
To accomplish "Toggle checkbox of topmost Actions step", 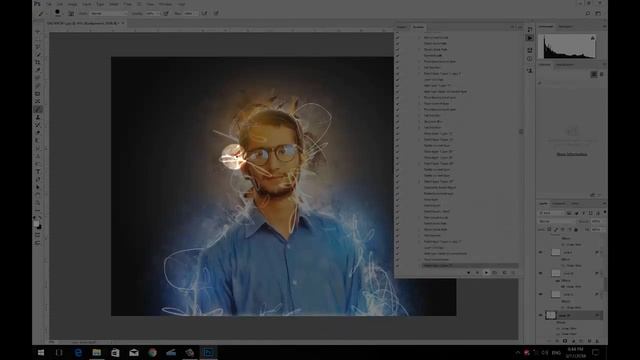I will point(398,37).
